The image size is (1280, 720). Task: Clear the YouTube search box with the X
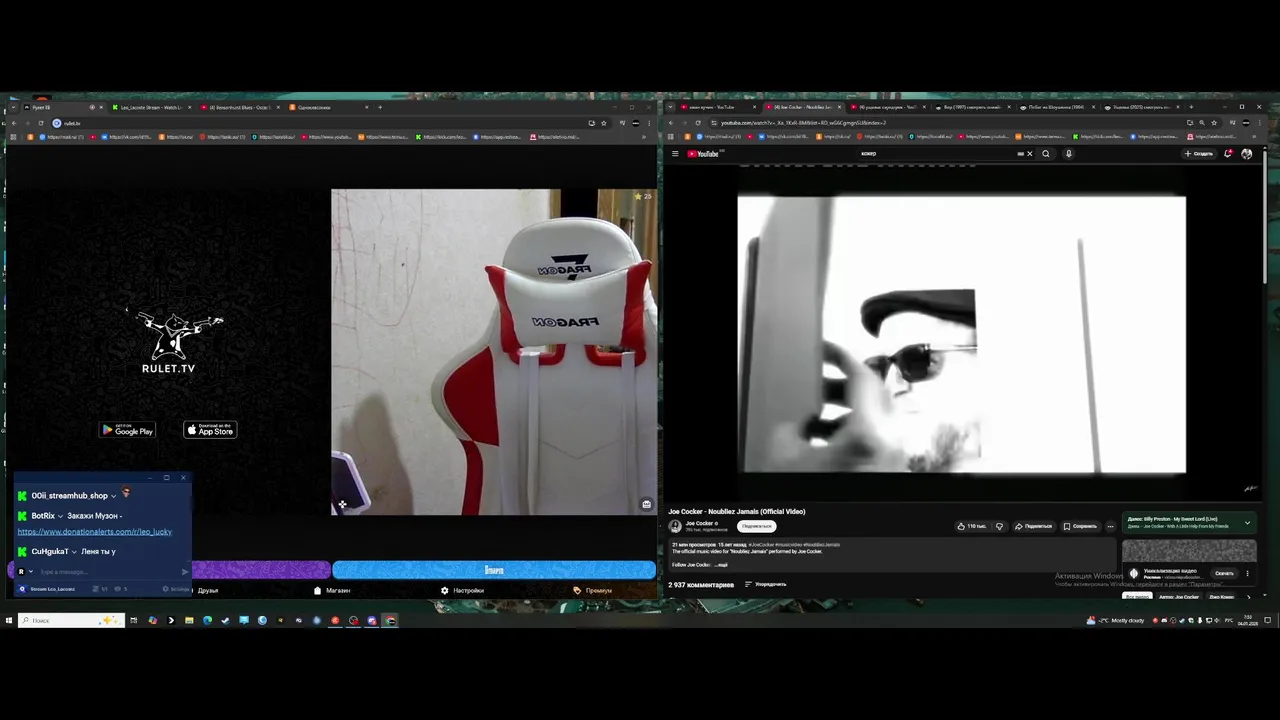point(1029,154)
